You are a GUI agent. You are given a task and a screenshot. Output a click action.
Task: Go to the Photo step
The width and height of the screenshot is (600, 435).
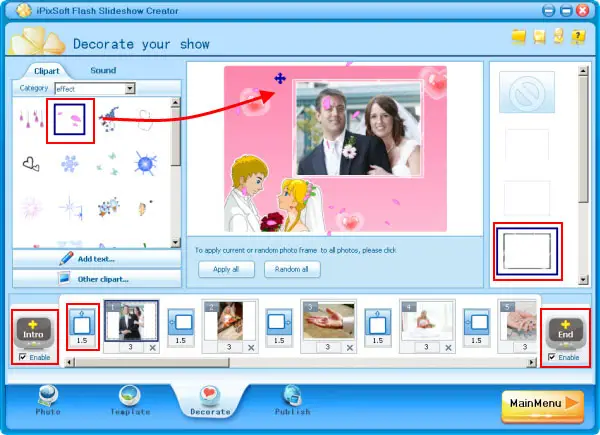[48, 401]
